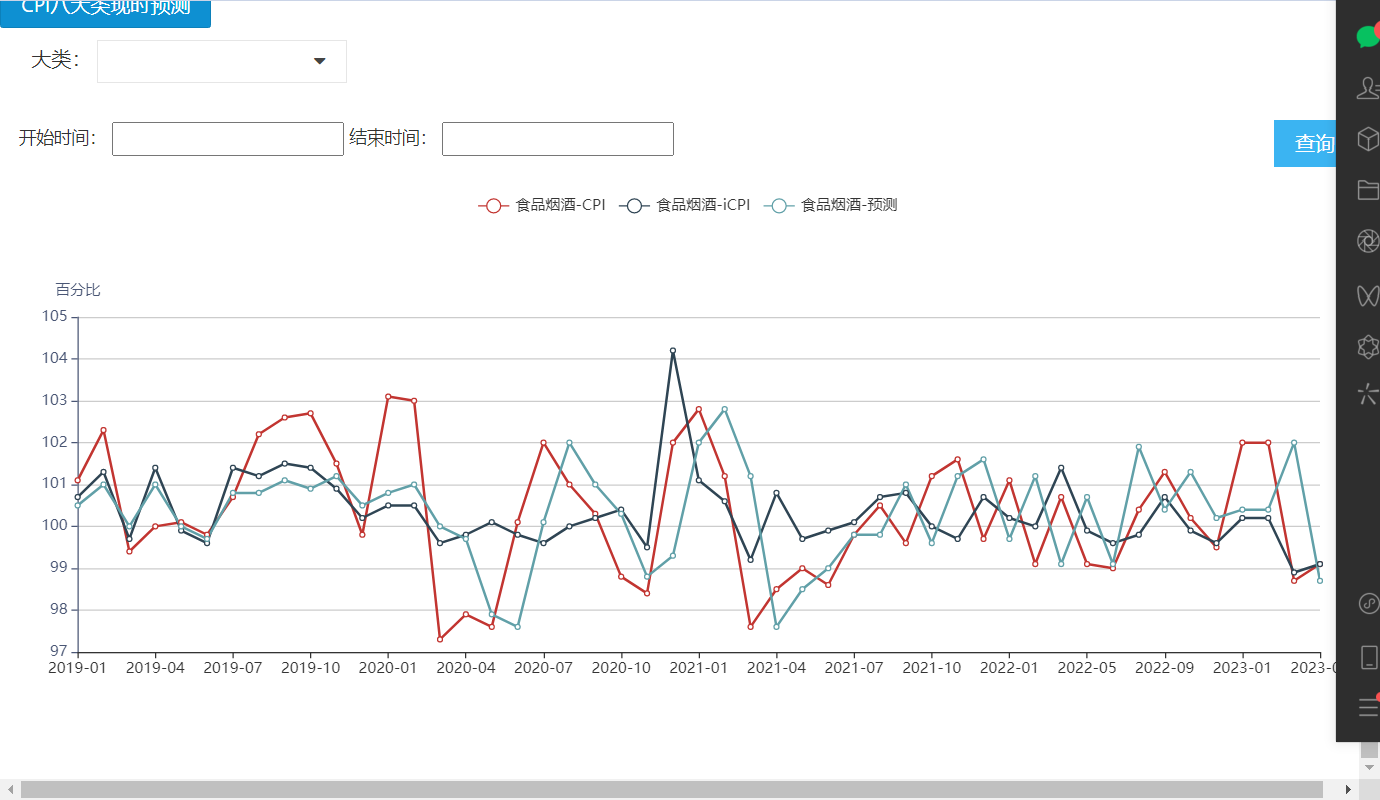Click the 2019-07 x-axis label
The height and width of the screenshot is (800, 1380).
233,667
